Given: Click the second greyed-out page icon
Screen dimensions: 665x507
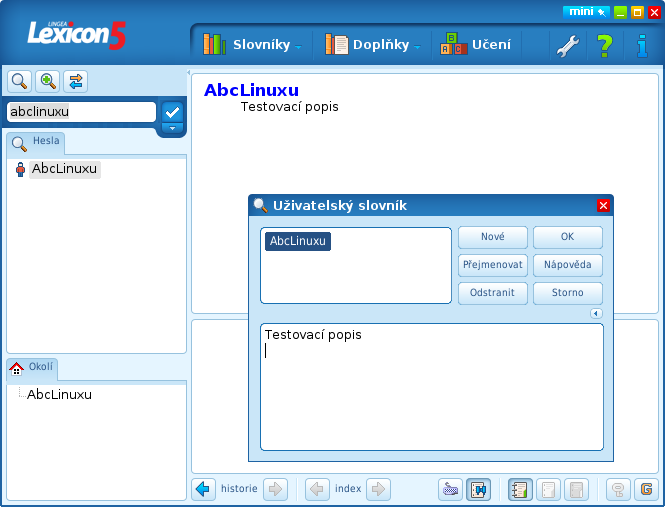Looking at the screenshot, I should (576, 489).
